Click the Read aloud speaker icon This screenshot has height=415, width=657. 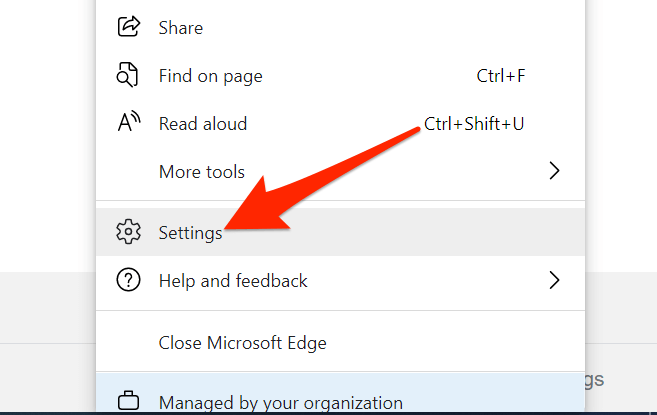click(x=128, y=124)
